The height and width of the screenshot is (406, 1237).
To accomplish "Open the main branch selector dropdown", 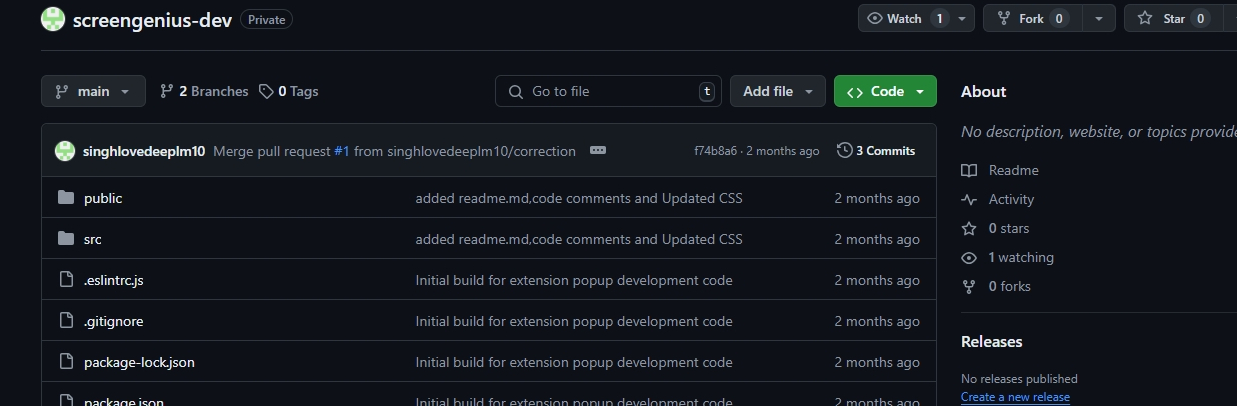I will (x=93, y=91).
